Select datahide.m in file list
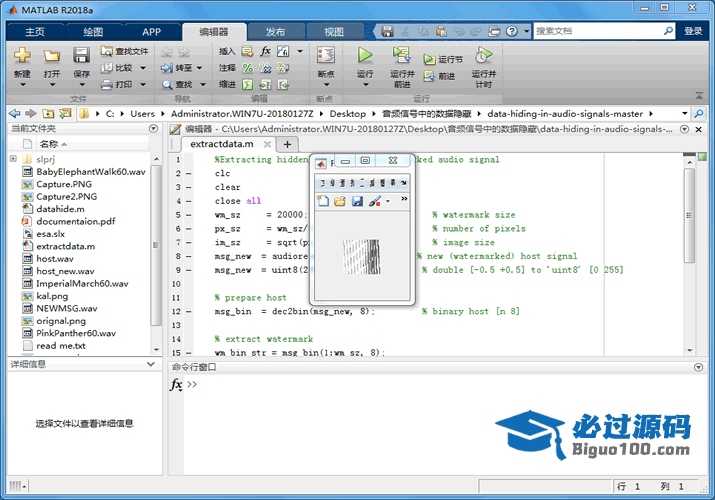715x500 pixels. (60, 209)
